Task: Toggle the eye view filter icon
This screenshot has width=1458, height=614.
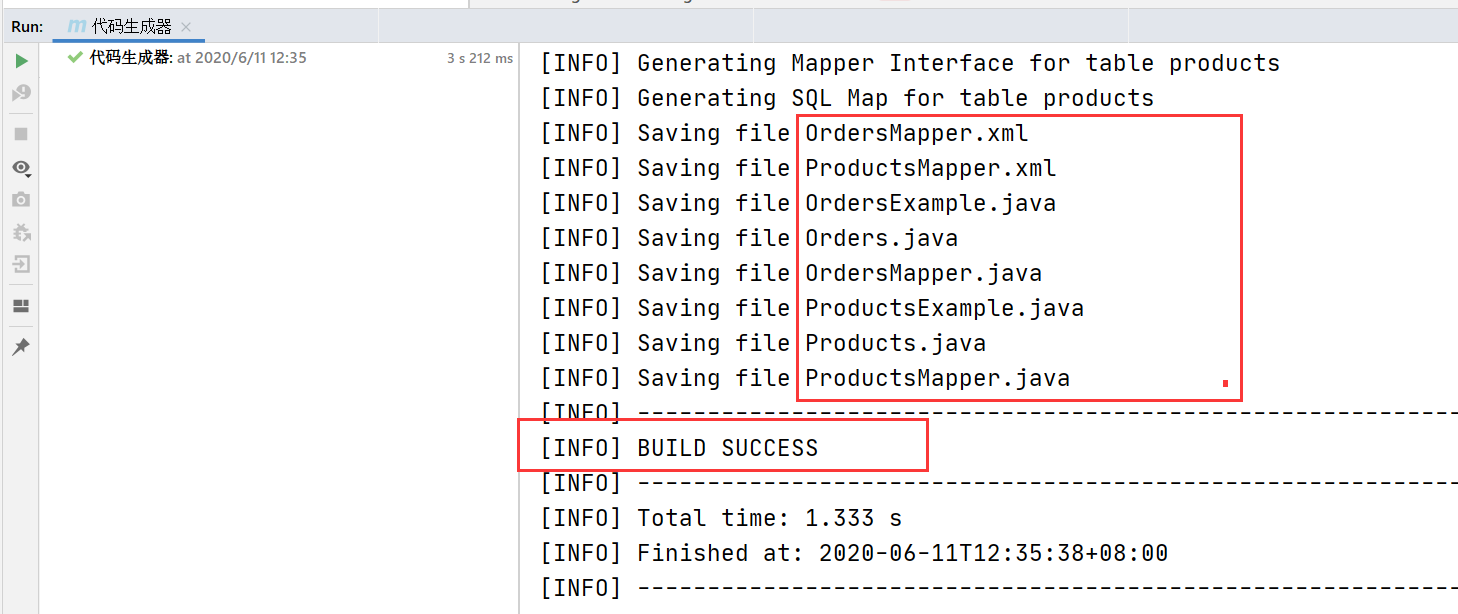Action: pyautogui.click(x=21, y=167)
